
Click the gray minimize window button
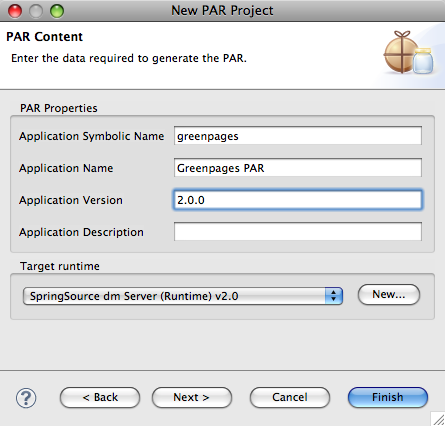pos(36,11)
